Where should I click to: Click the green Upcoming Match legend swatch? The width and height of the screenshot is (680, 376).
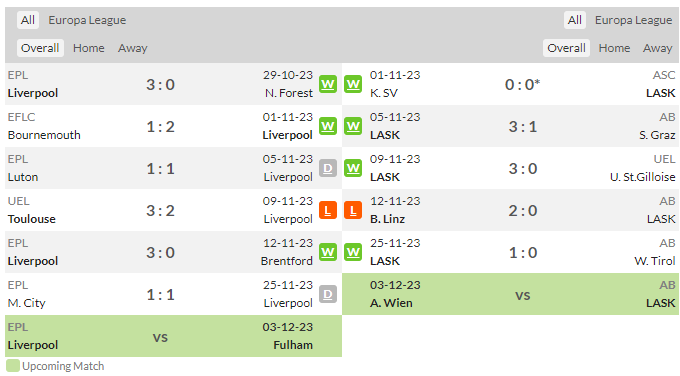[x=13, y=366]
